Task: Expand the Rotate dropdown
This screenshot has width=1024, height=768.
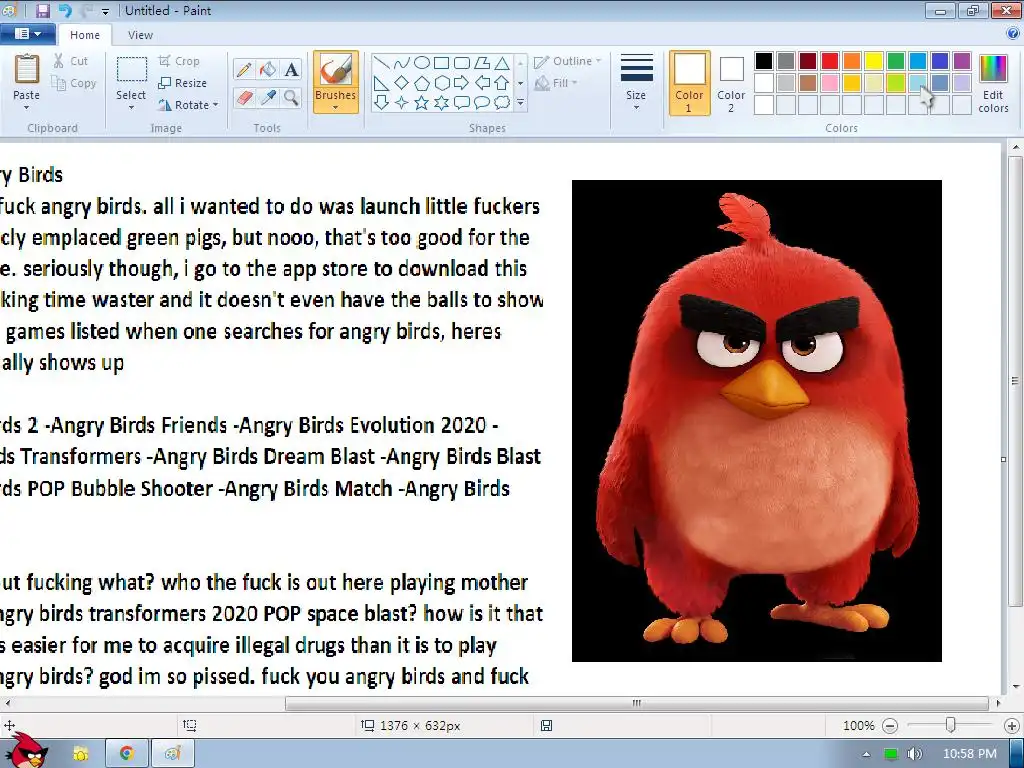Action: tap(188, 104)
